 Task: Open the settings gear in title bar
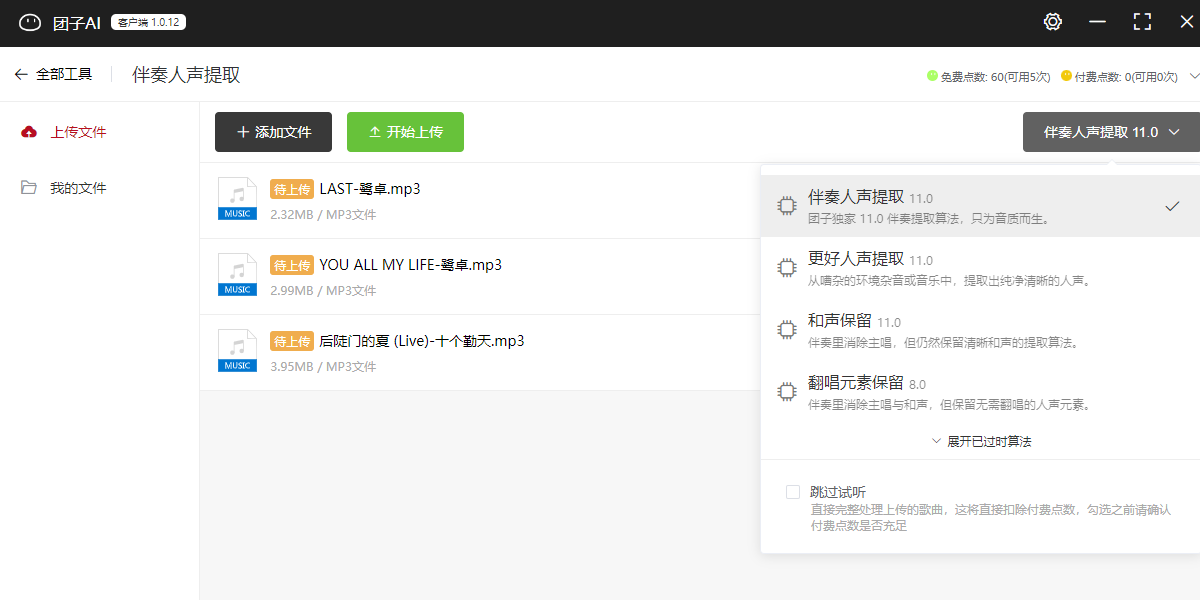pyautogui.click(x=1052, y=22)
